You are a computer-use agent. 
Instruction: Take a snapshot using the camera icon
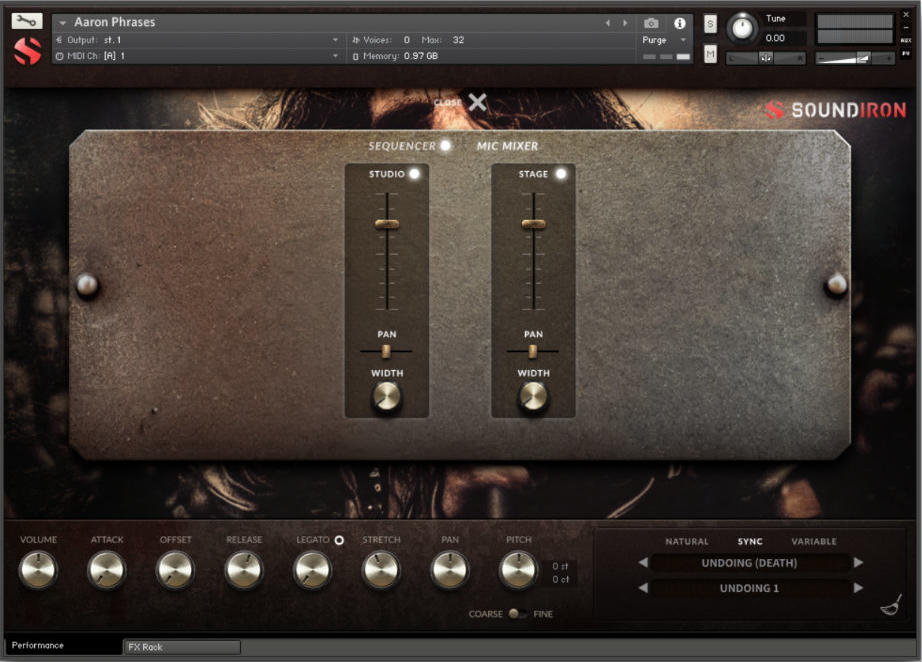coord(652,23)
